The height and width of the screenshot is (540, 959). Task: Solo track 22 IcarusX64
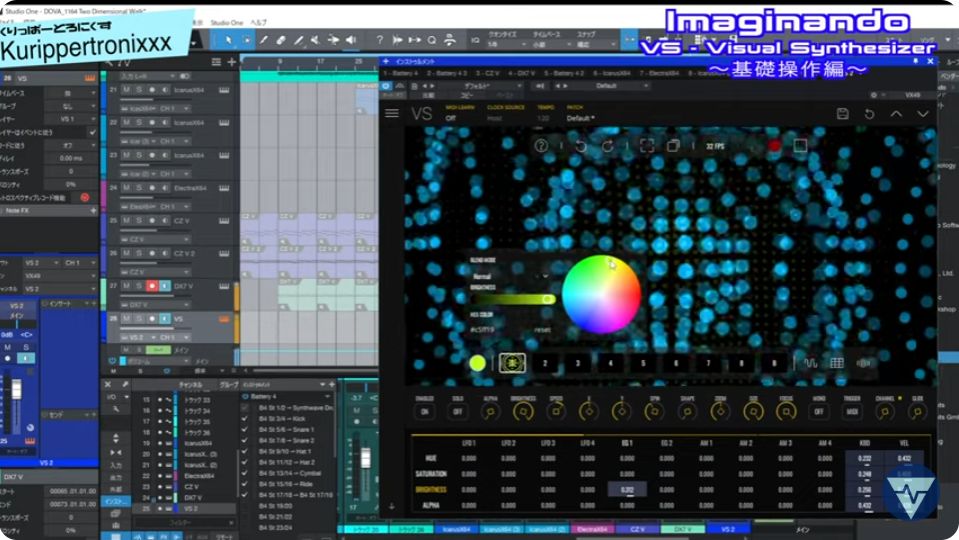[139, 122]
